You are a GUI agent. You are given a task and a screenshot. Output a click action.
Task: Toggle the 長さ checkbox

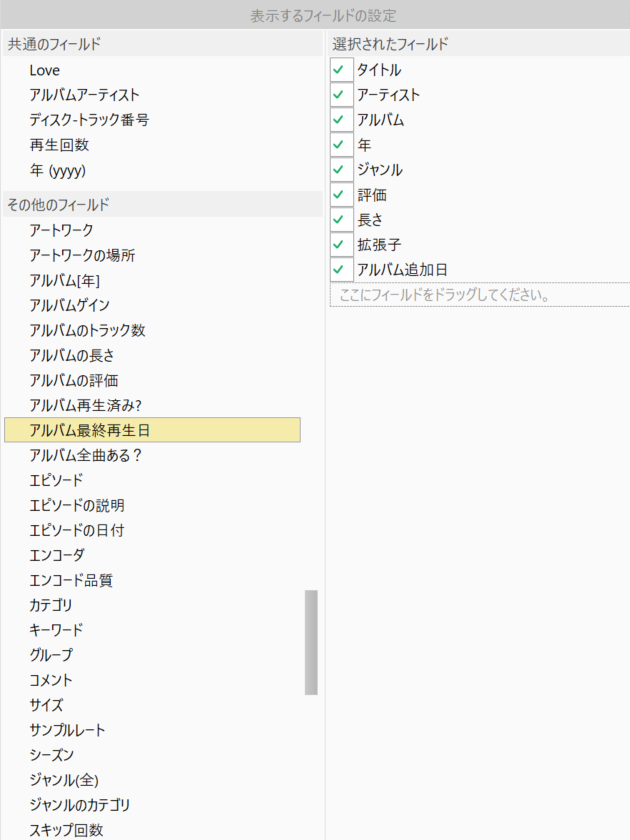point(341,220)
